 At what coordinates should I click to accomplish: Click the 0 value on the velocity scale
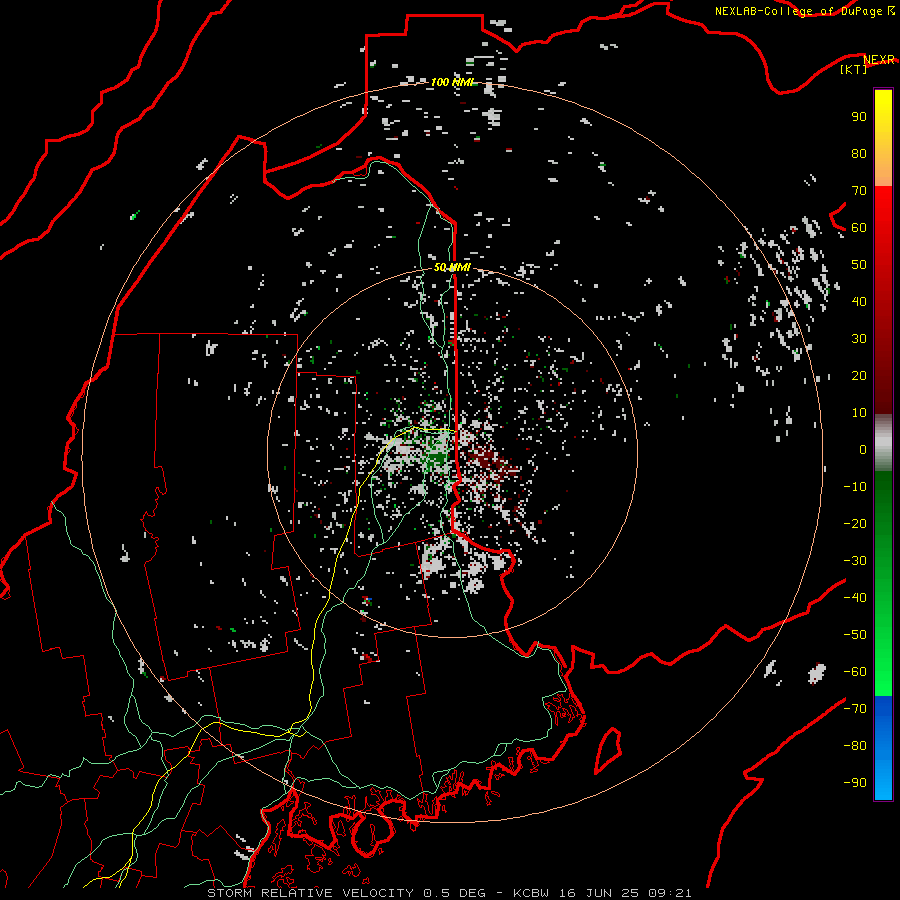863,450
